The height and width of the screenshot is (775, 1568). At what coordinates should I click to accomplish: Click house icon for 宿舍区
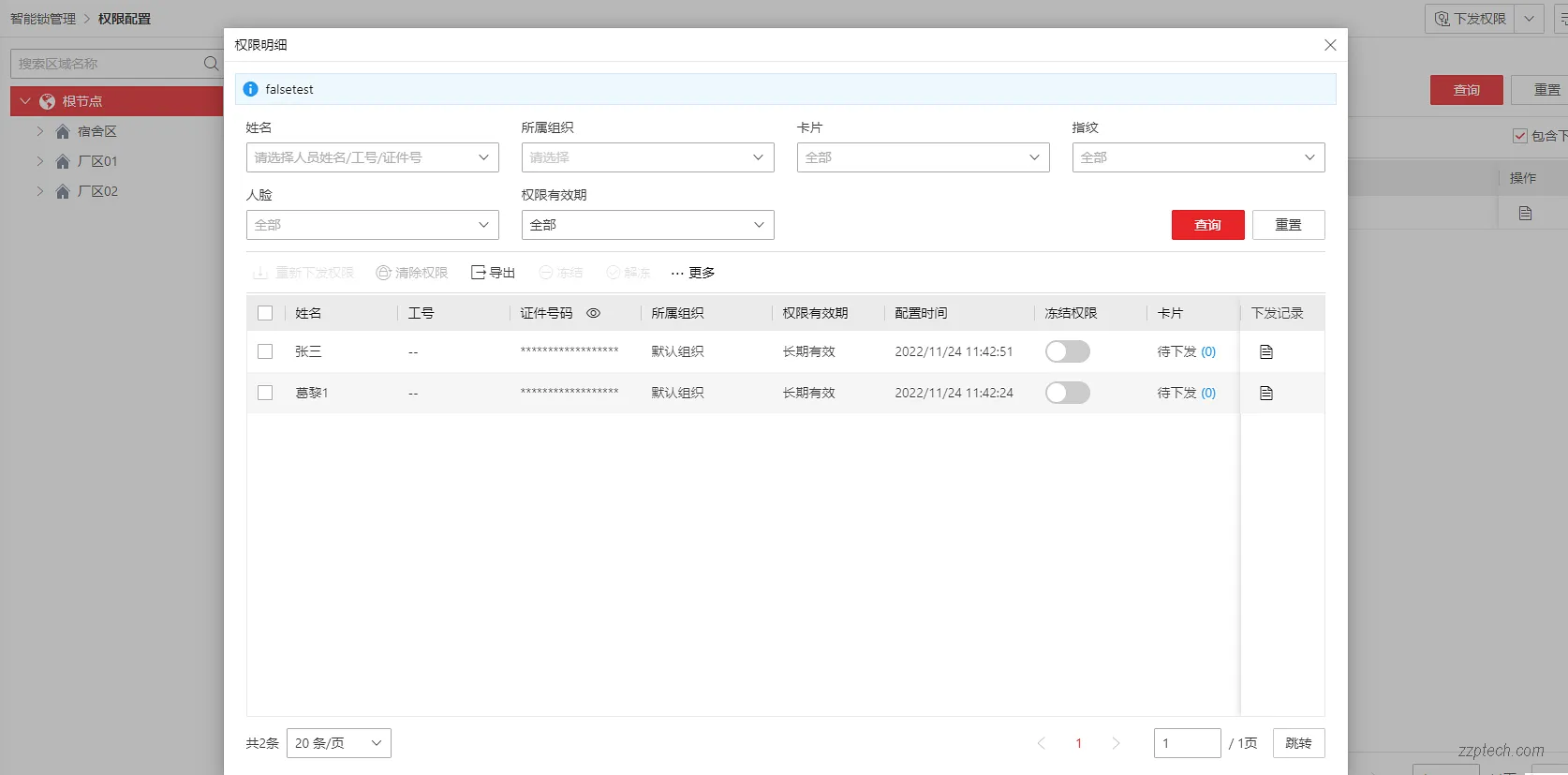pyautogui.click(x=63, y=131)
